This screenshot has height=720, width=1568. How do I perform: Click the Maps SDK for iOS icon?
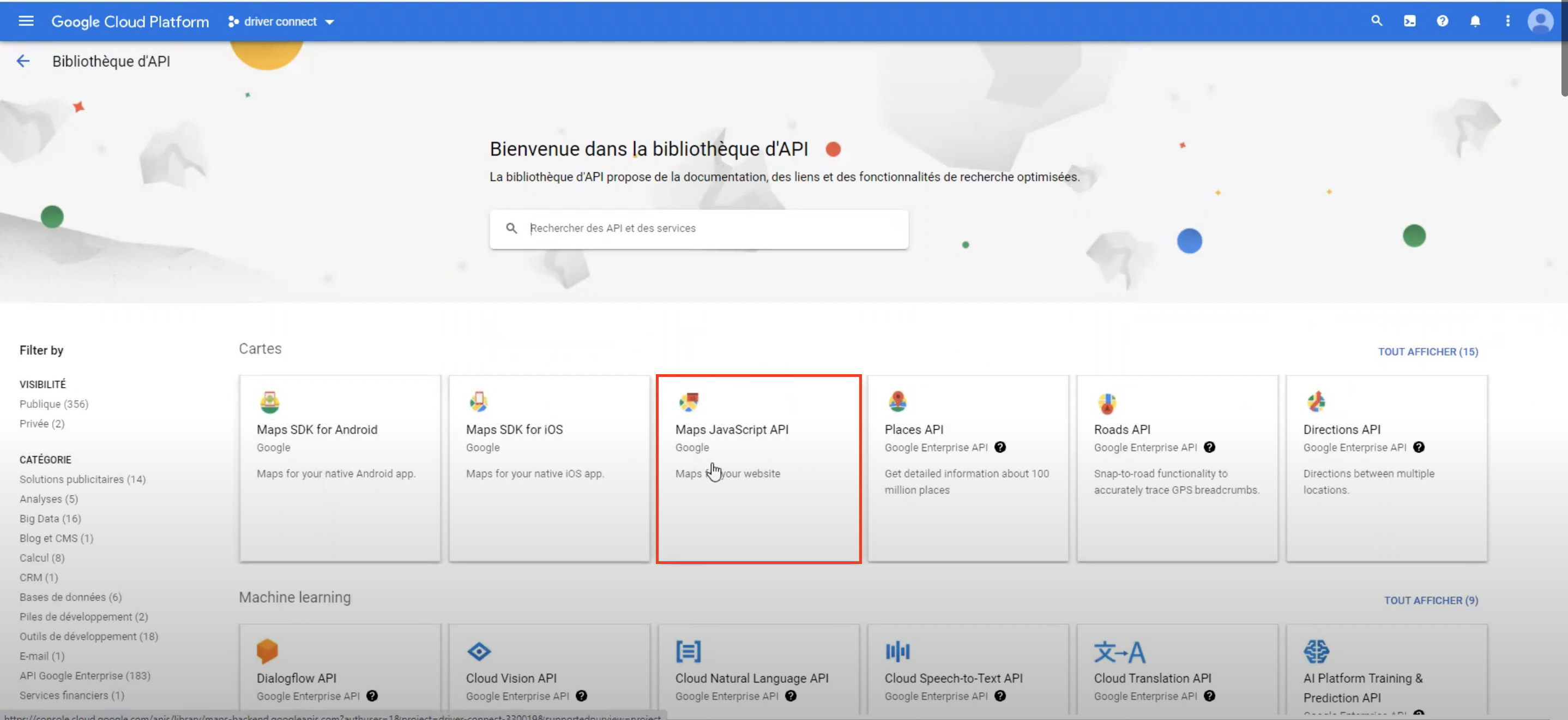pos(479,402)
